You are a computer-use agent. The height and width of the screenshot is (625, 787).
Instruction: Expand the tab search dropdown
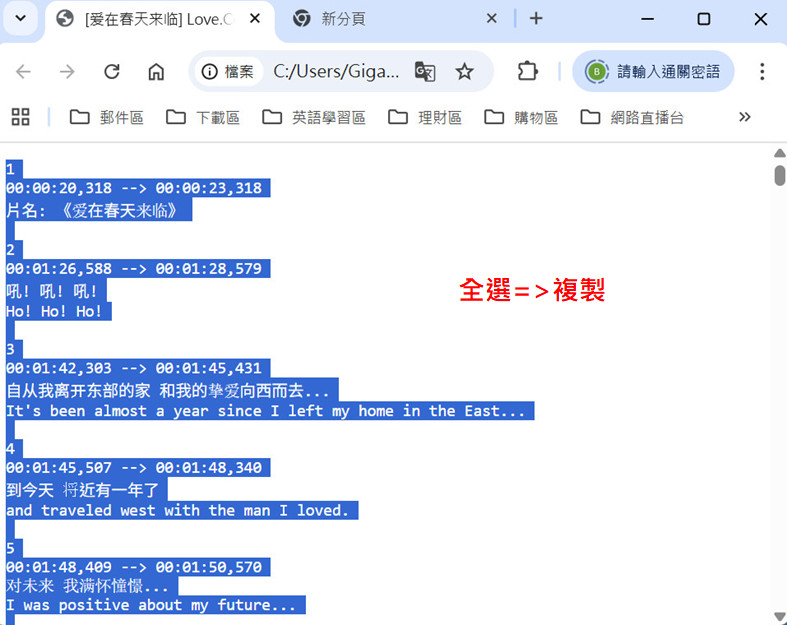20,19
